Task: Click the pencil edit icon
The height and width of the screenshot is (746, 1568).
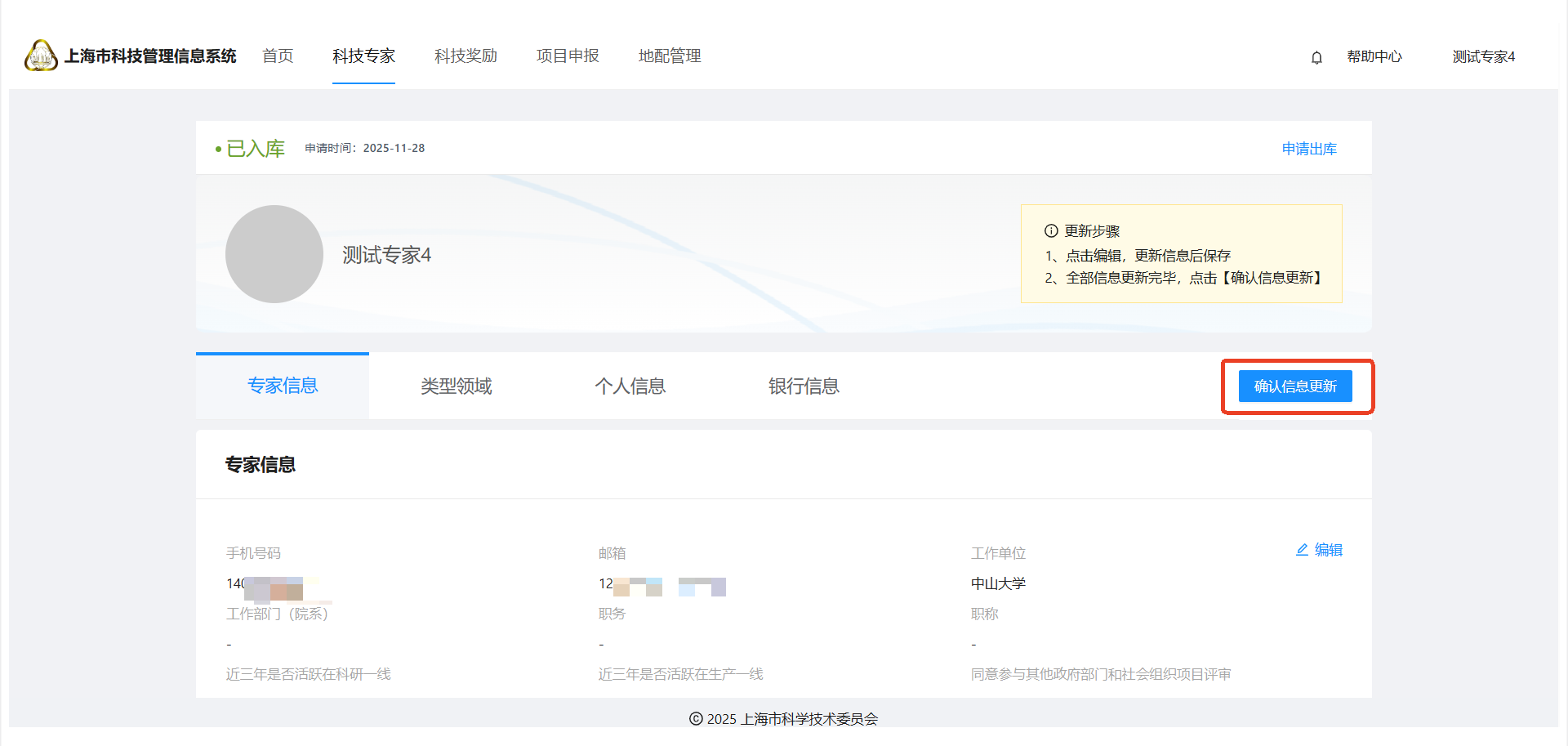Action: [1302, 550]
